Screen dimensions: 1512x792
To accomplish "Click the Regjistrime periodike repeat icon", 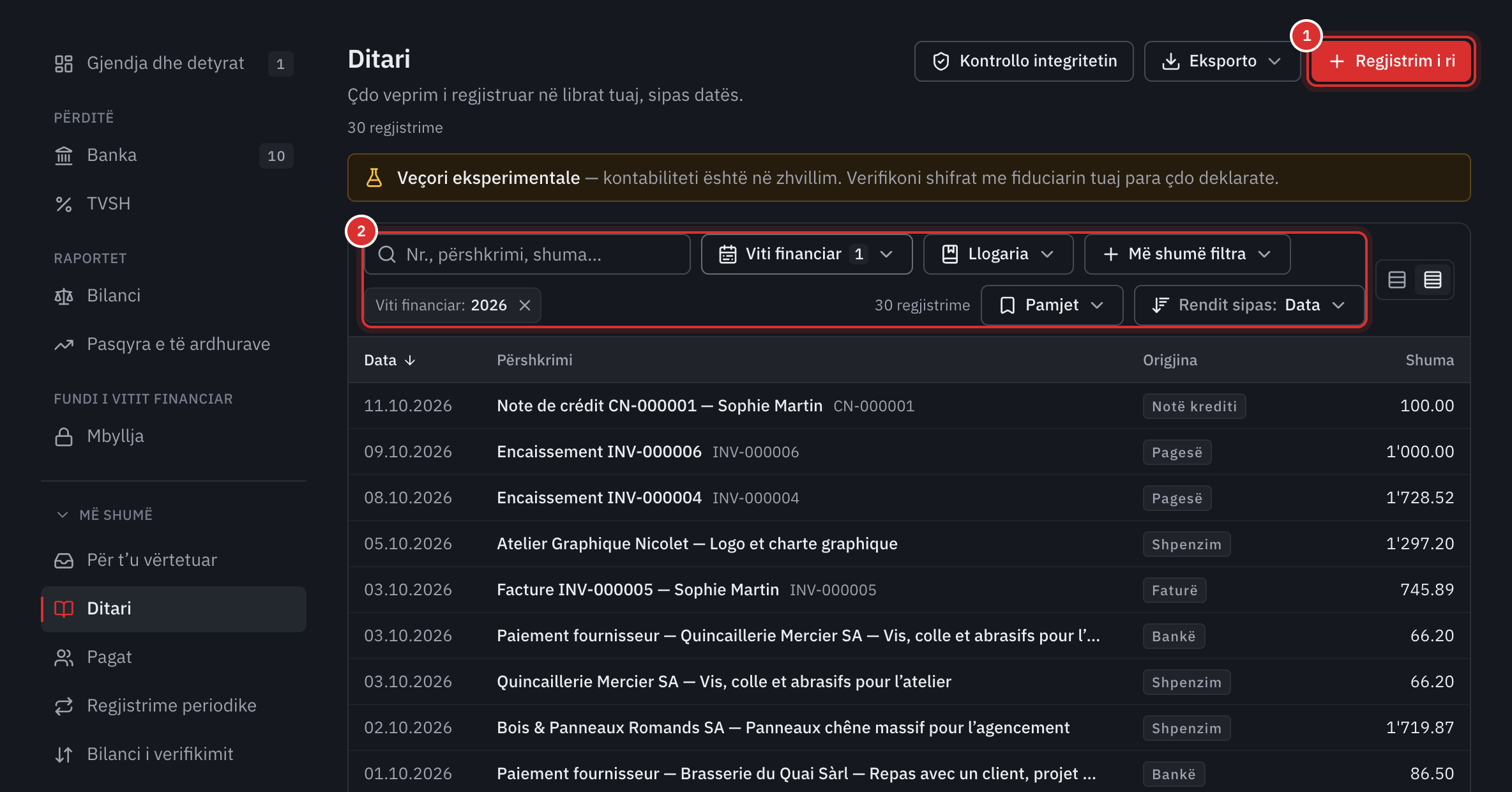I will 64,706.
